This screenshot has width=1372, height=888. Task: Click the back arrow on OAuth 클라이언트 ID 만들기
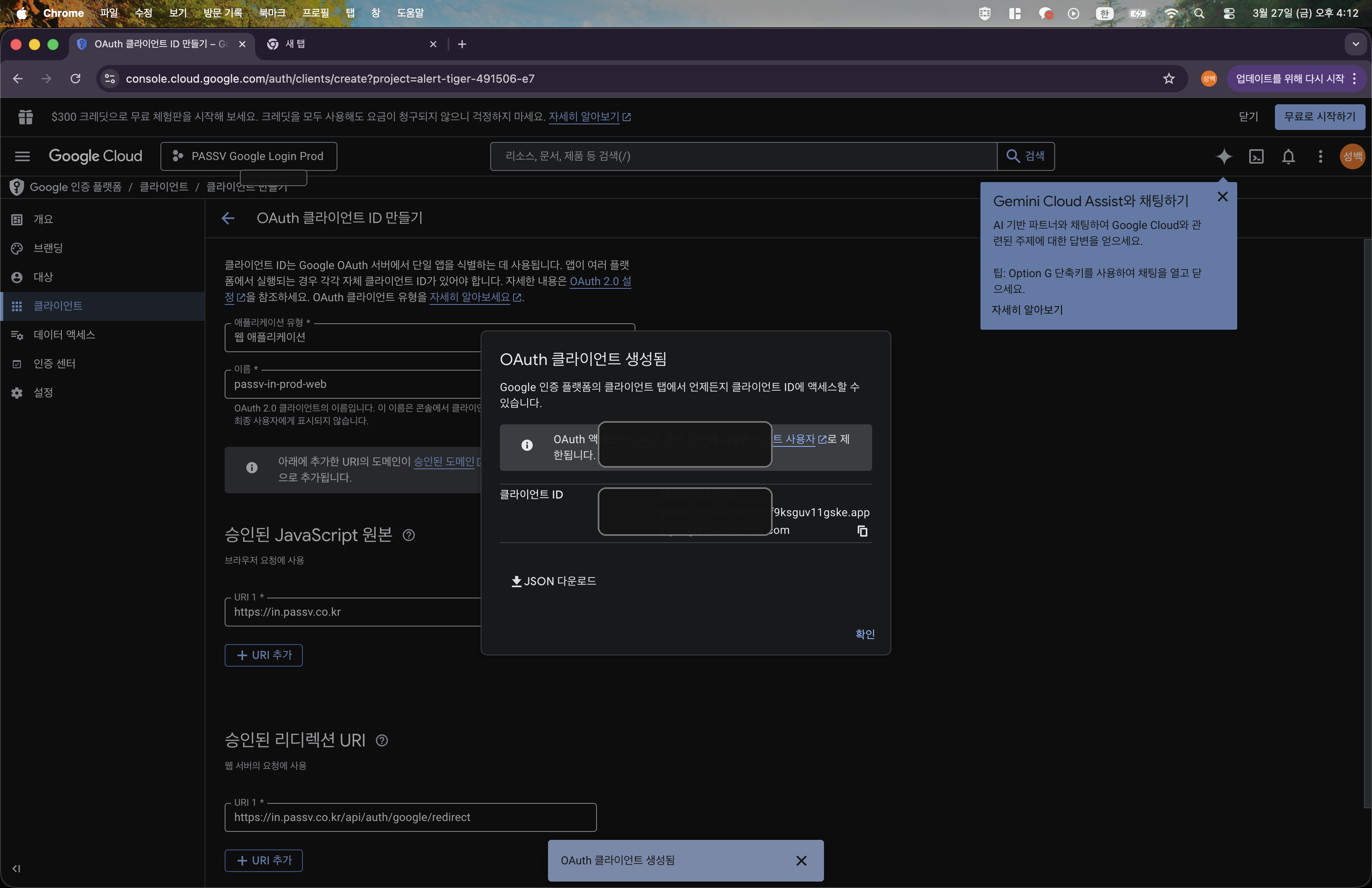[228, 219]
